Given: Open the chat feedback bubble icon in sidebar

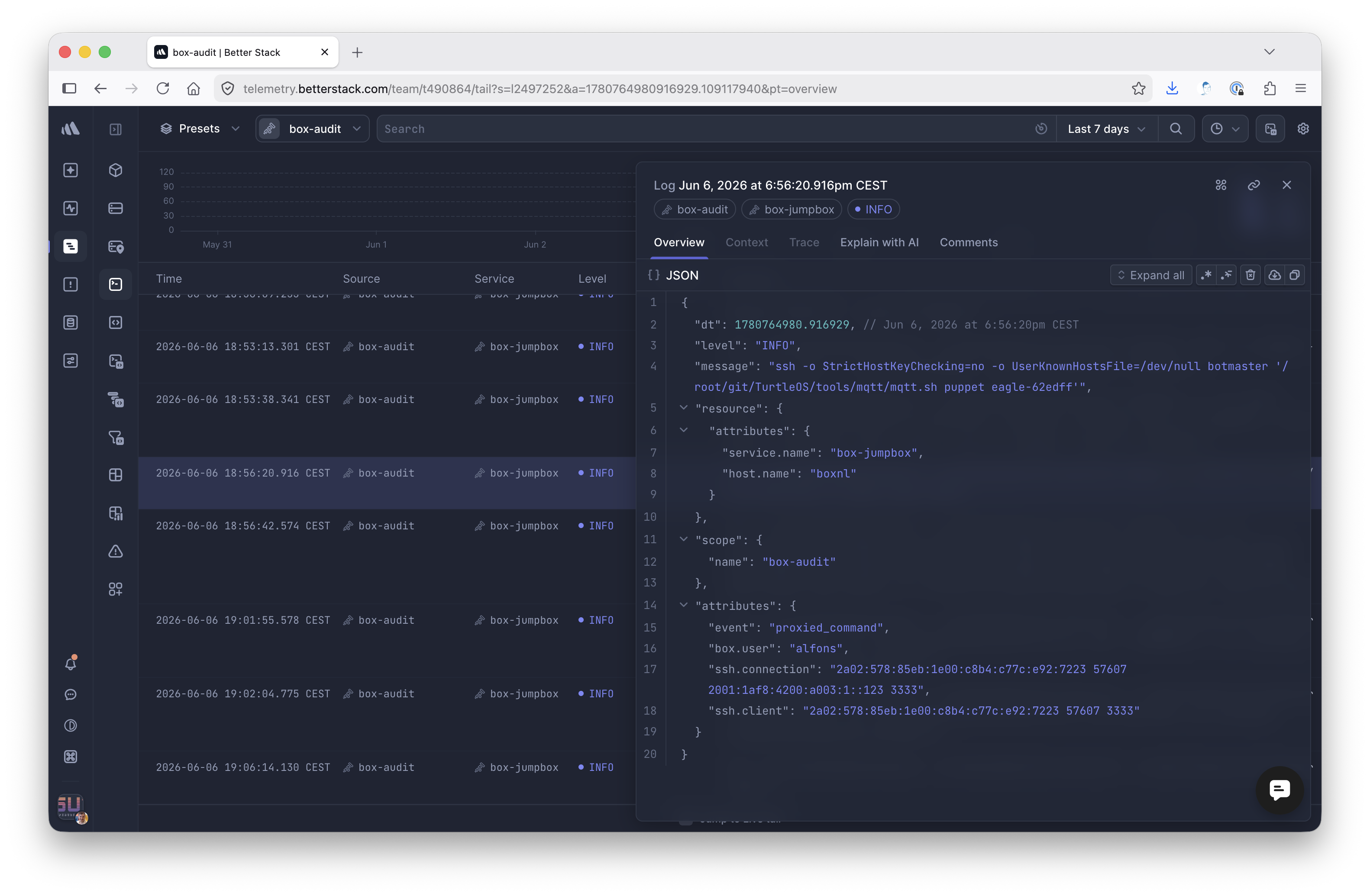Looking at the screenshot, I should (x=70, y=695).
